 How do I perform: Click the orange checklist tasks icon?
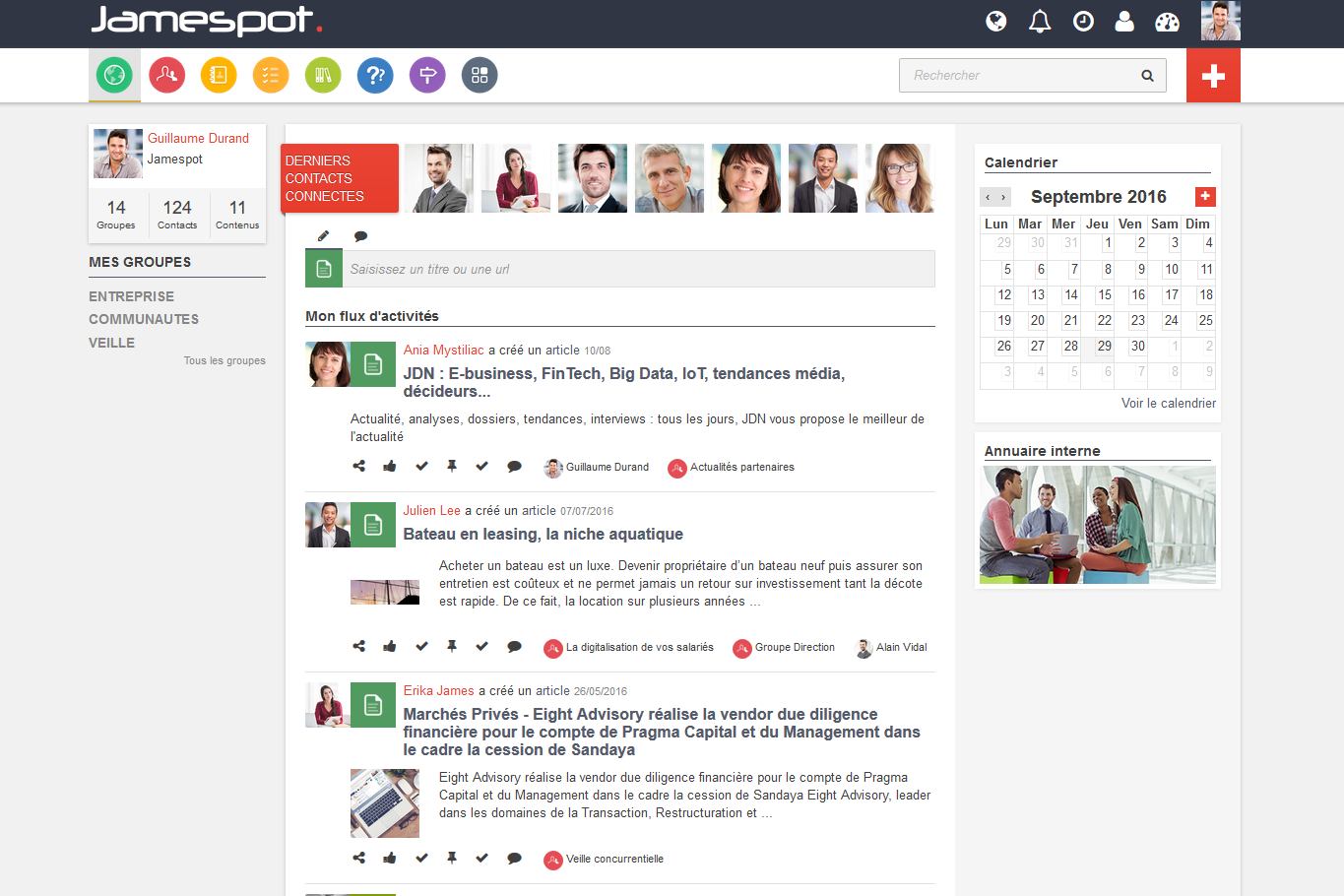271,75
